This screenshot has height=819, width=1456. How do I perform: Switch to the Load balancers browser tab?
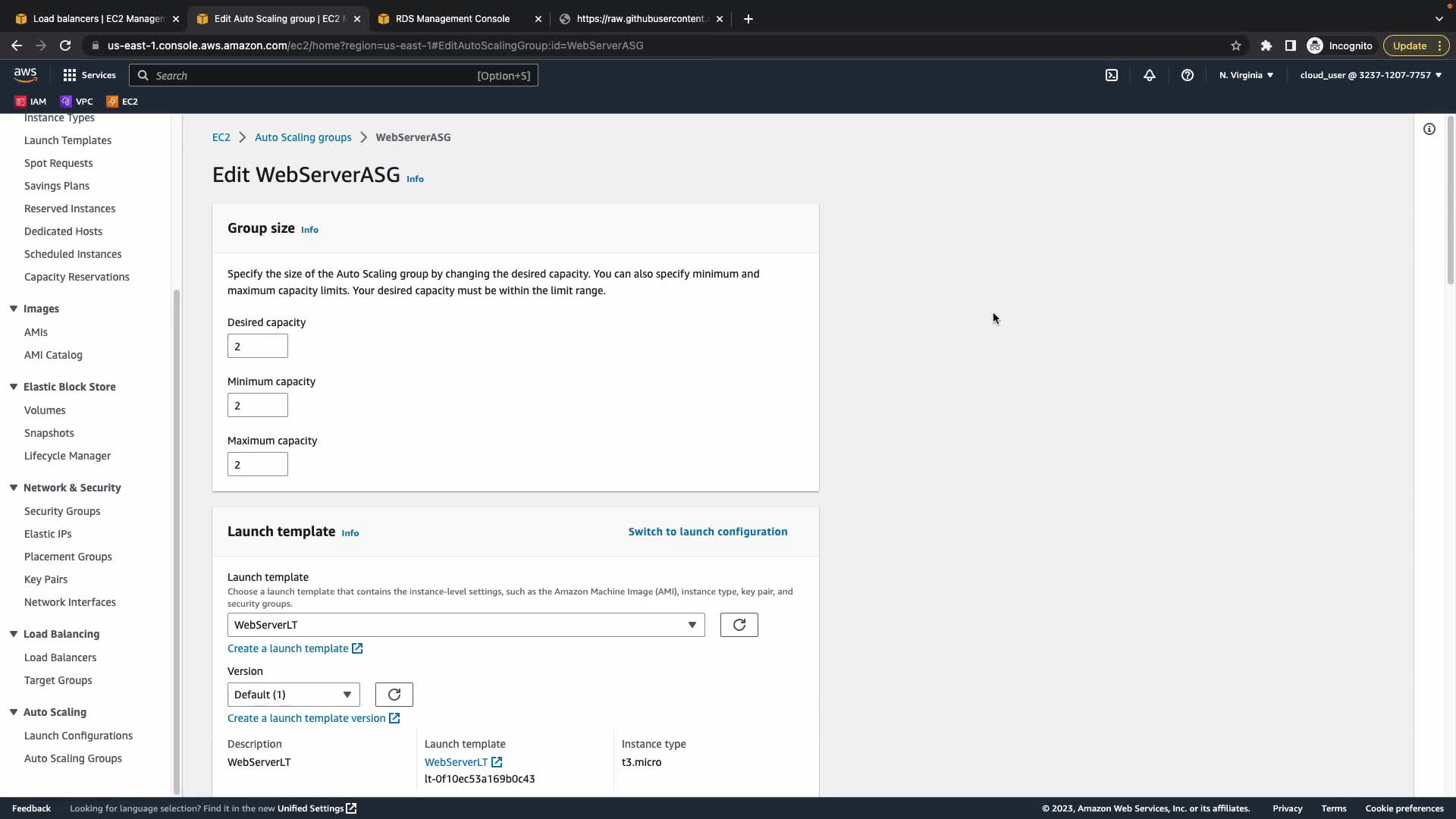(x=99, y=19)
